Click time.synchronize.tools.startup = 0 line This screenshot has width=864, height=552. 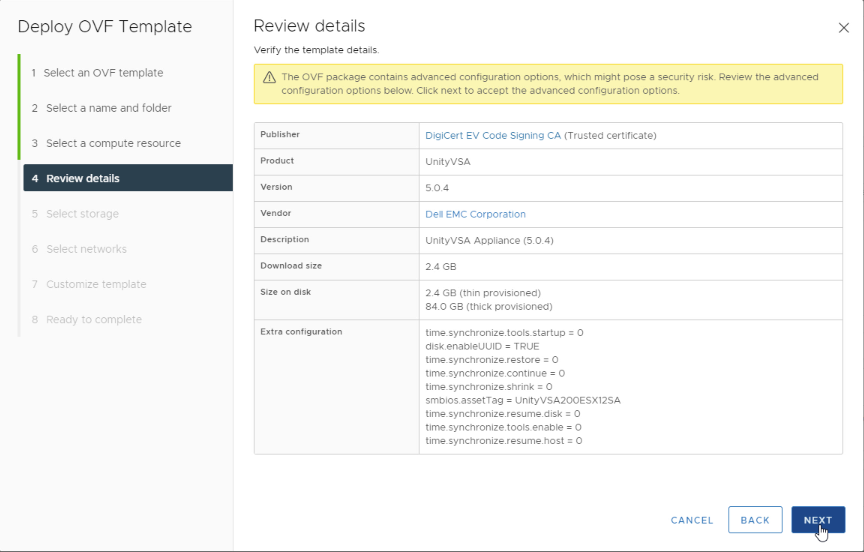tap(504, 333)
